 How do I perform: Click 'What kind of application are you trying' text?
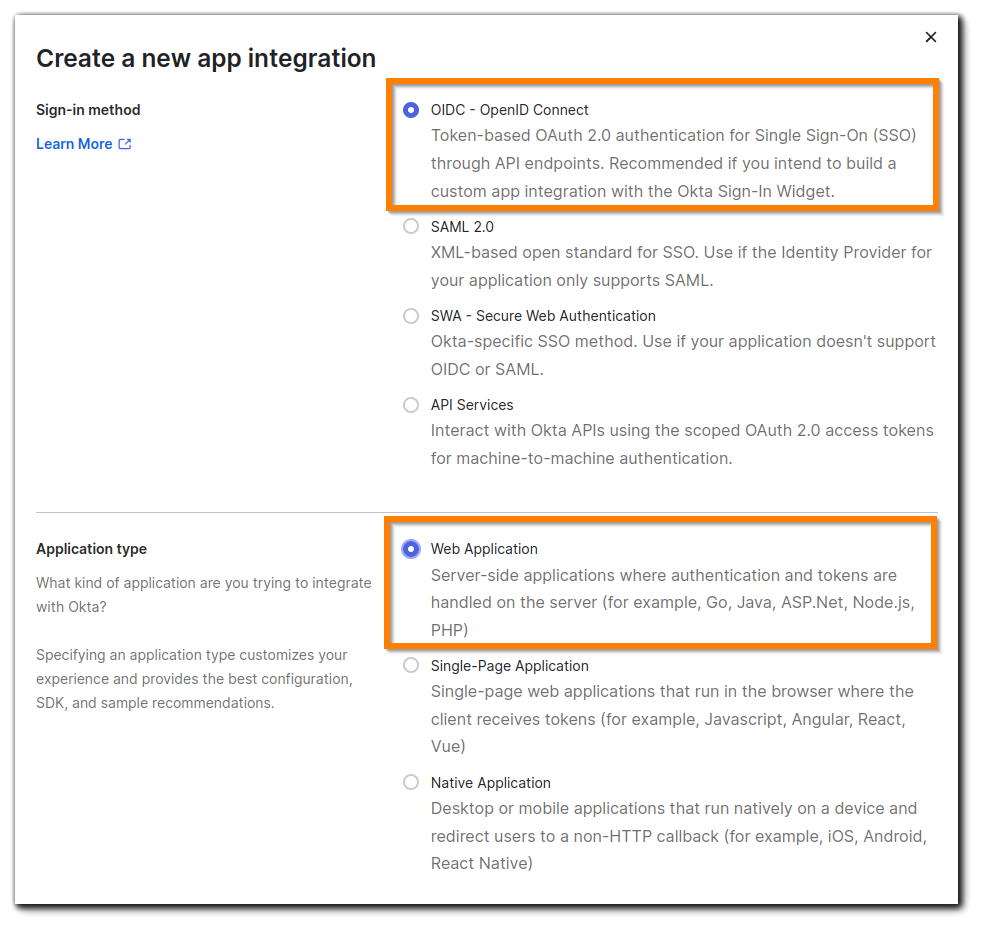click(204, 595)
